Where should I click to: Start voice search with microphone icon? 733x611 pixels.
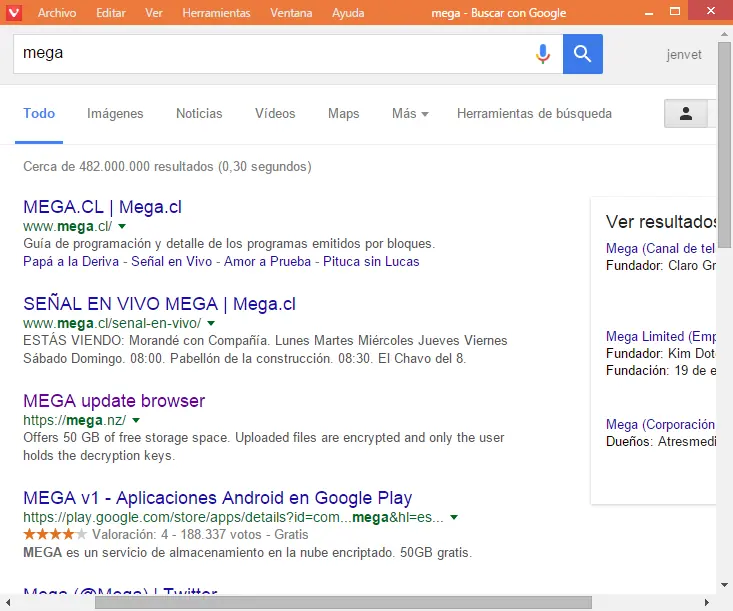click(543, 54)
